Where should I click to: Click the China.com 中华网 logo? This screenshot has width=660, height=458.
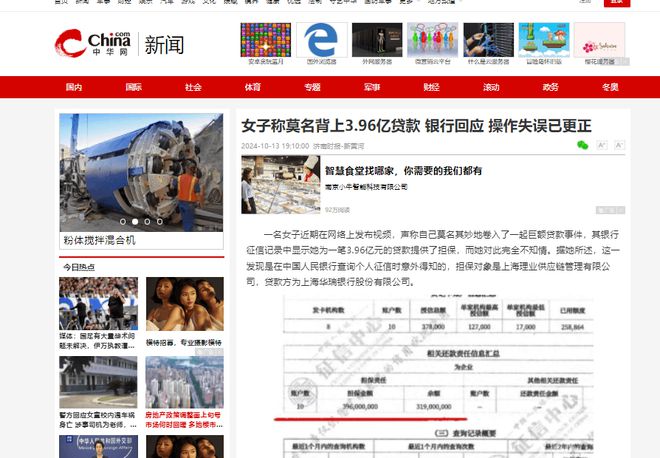tap(93, 43)
